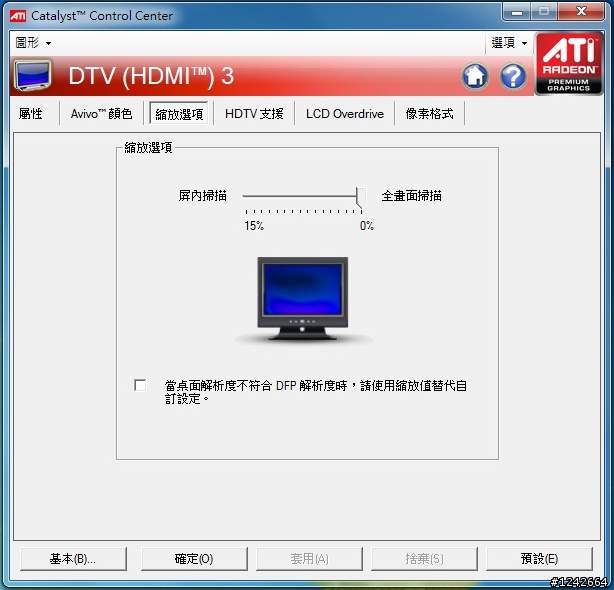
Task: Click the monitor preview image
Action: 302,298
